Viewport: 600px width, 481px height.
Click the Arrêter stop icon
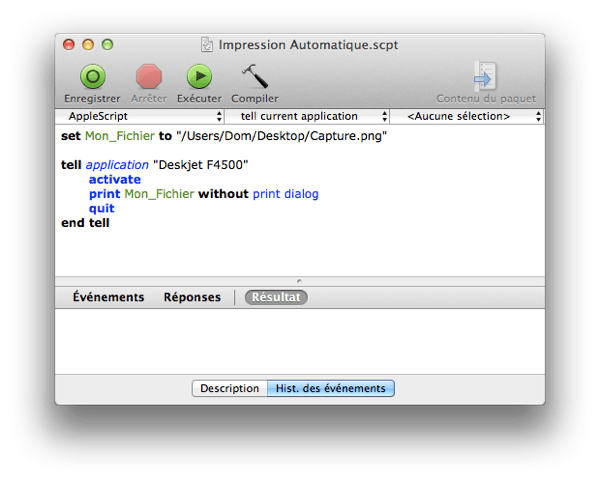point(149,77)
